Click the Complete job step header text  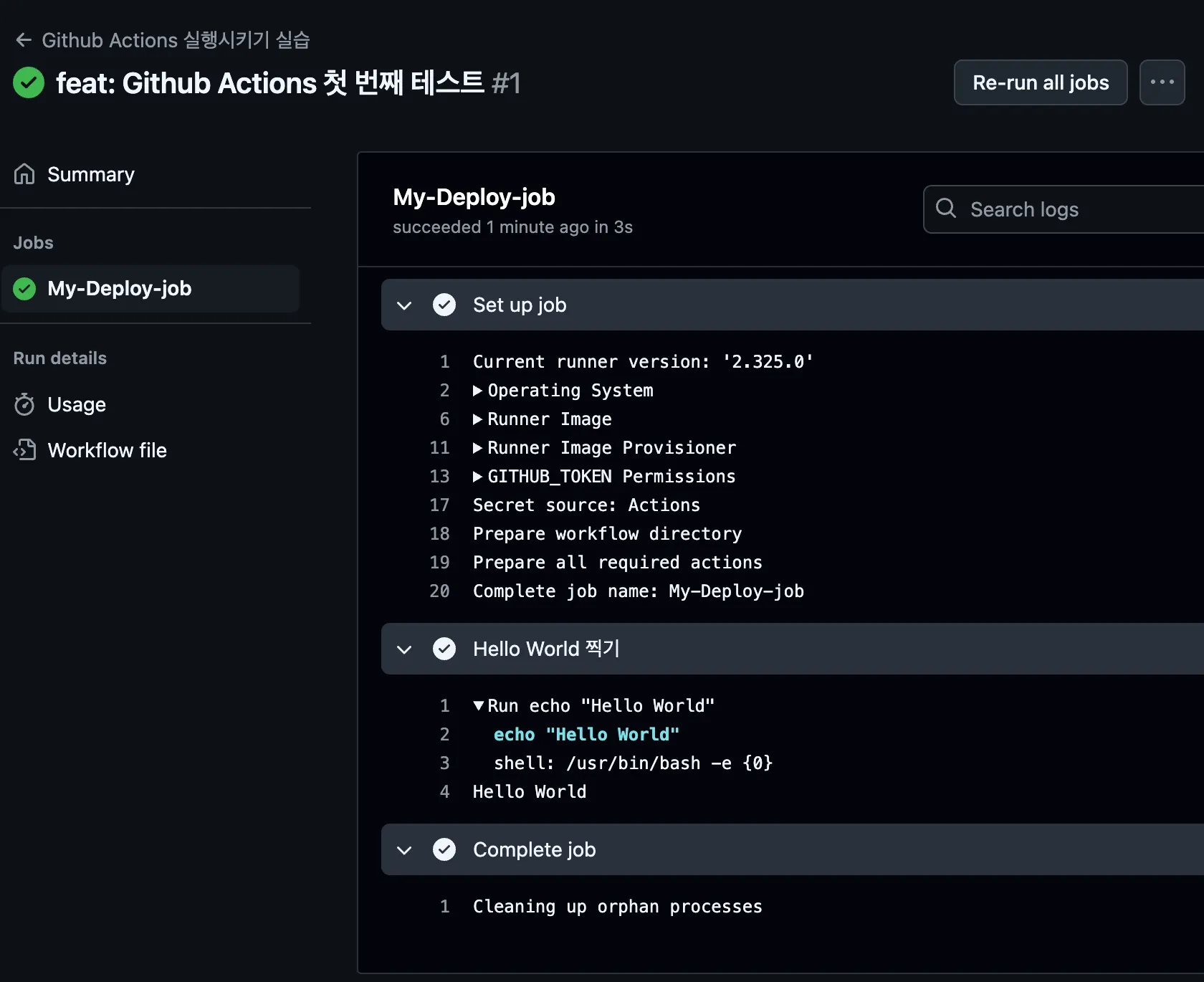pyautogui.click(x=534, y=849)
